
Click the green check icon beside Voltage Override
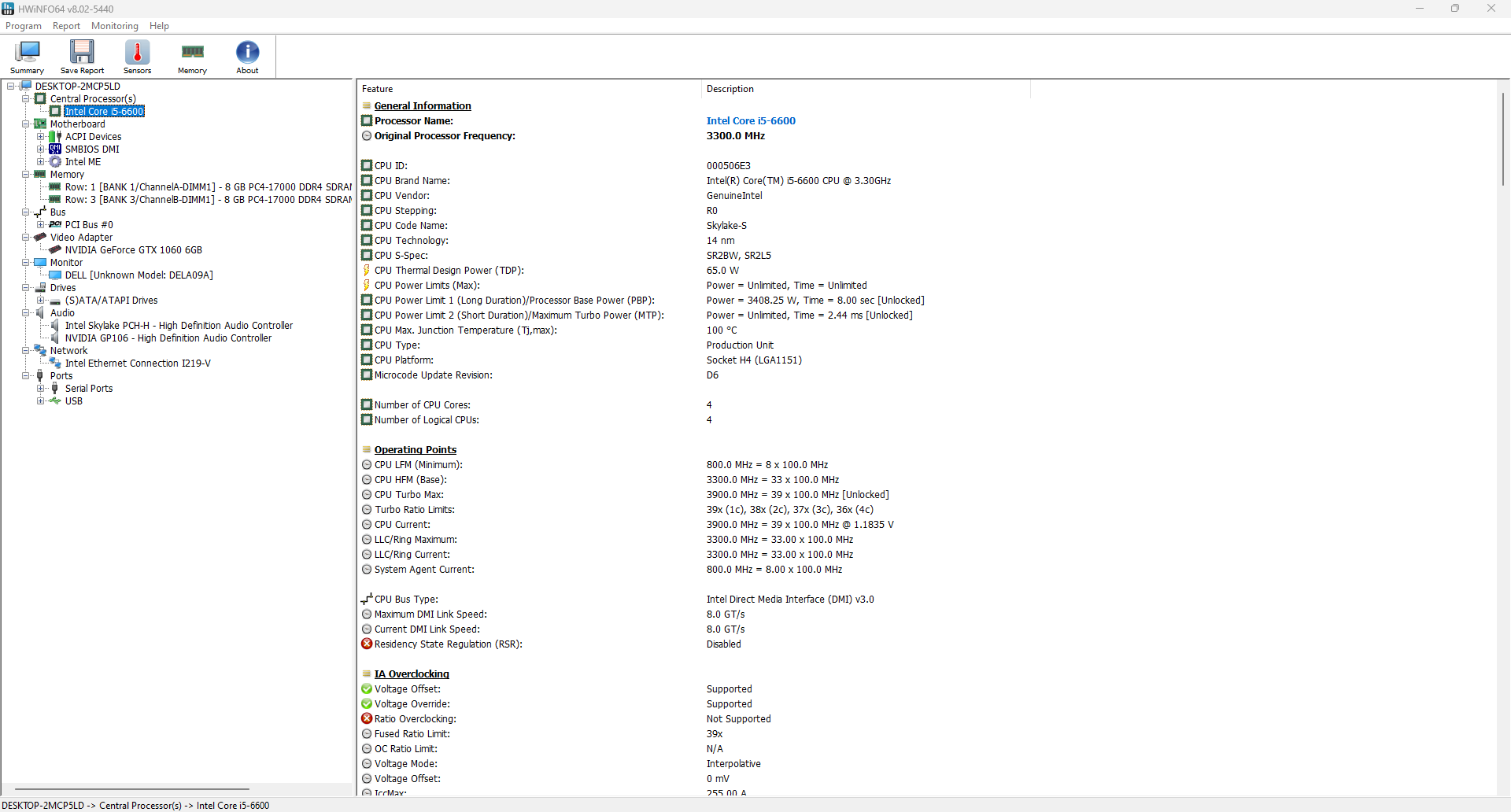pos(367,703)
